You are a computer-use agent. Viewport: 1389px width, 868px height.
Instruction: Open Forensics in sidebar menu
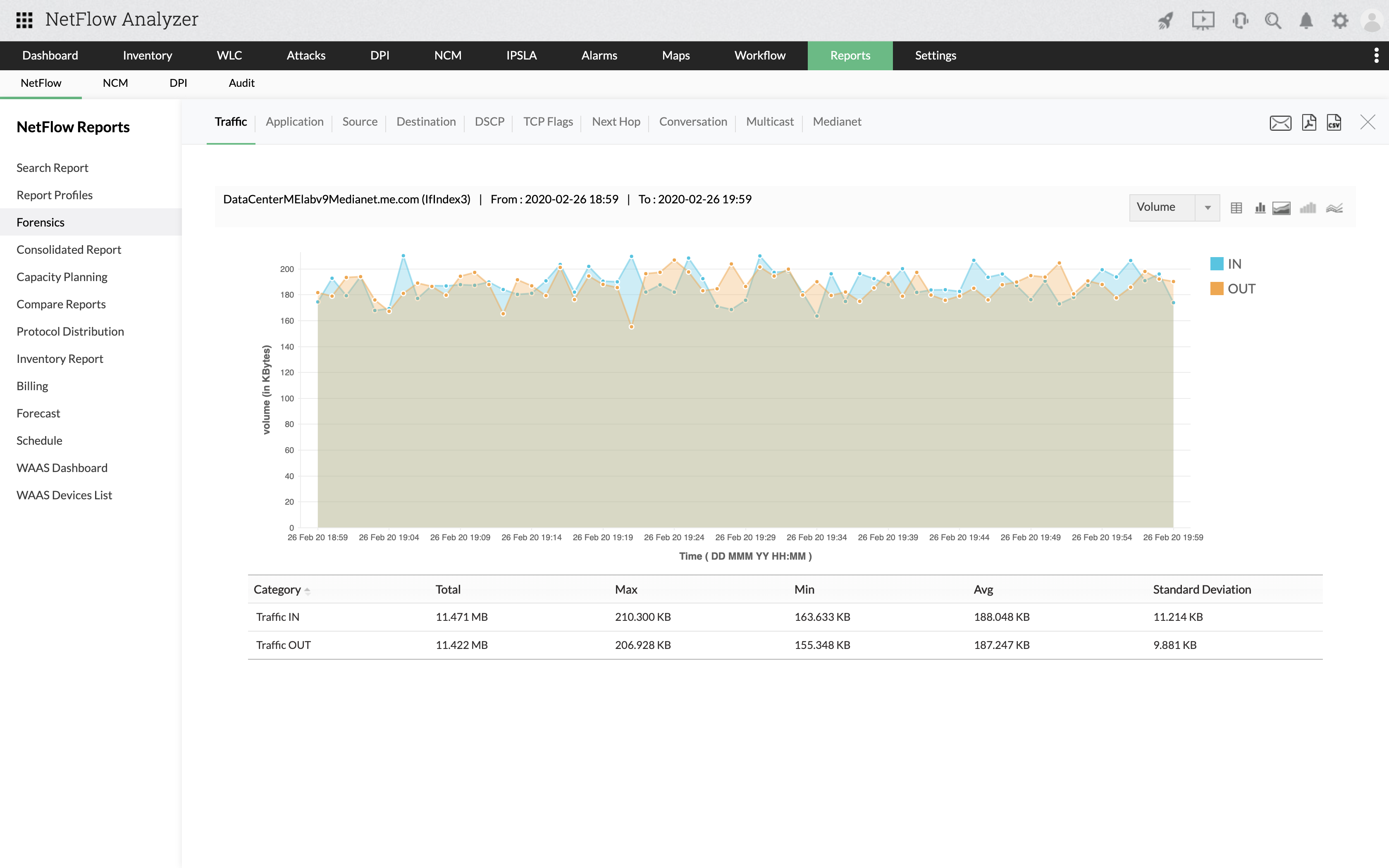tap(40, 222)
